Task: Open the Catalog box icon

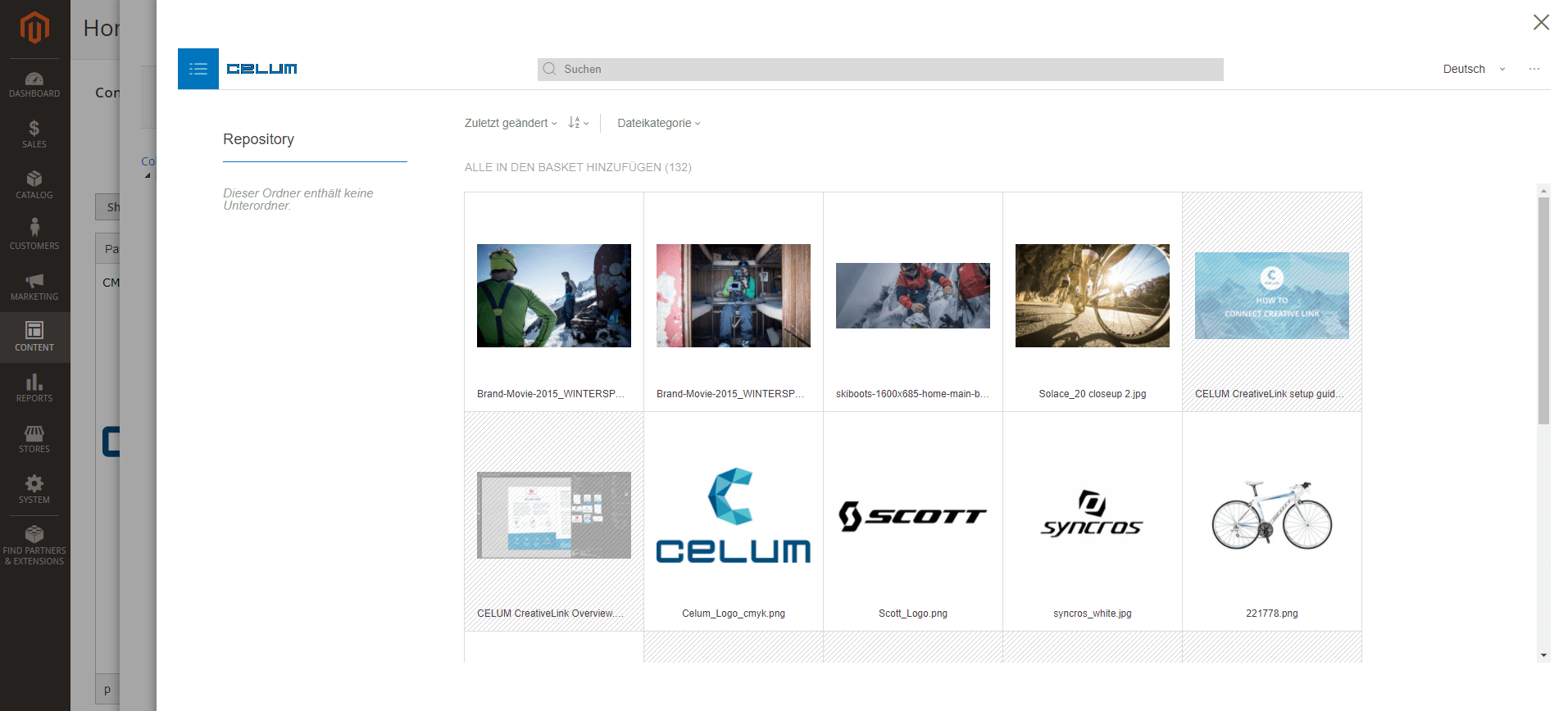Action: (x=34, y=179)
